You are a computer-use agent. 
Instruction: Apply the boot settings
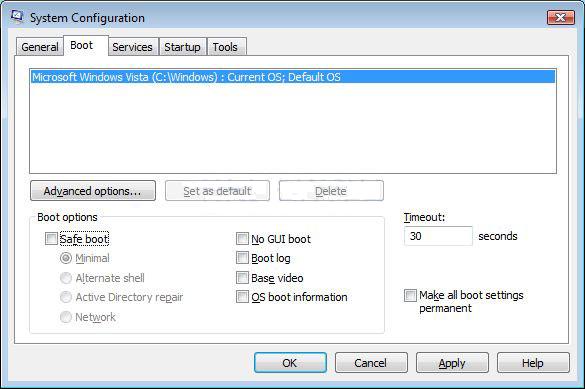[x=452, y=363]
